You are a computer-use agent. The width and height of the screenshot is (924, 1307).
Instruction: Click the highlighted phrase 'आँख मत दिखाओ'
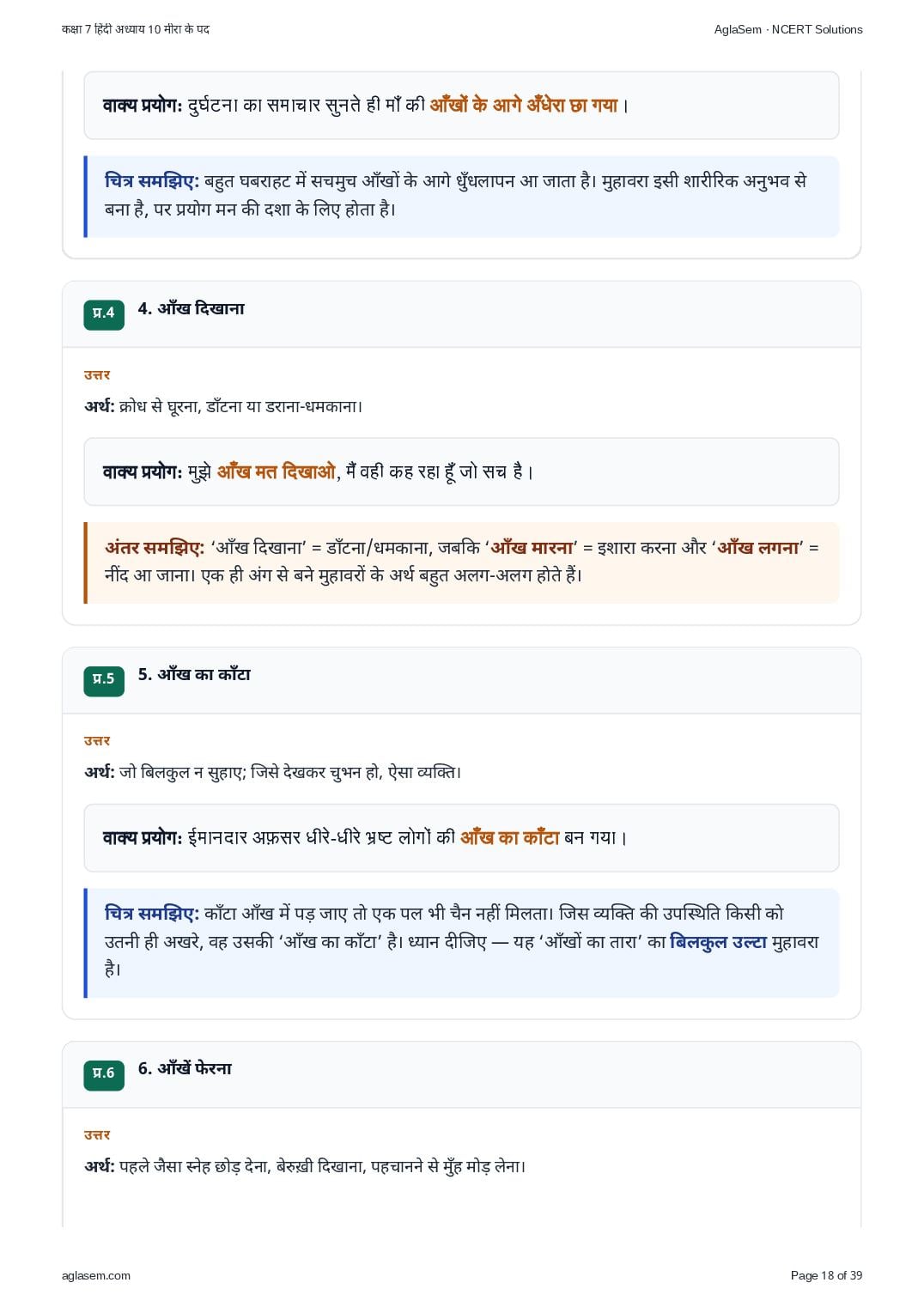(x=277, y=472)
